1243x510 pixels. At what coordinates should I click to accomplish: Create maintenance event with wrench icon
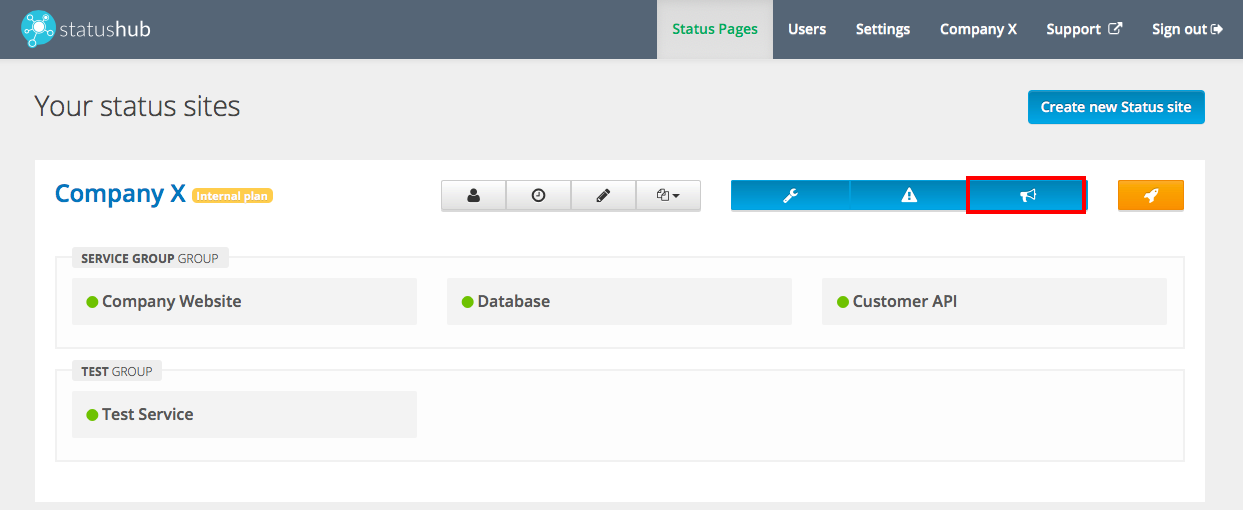click(790, 196)
